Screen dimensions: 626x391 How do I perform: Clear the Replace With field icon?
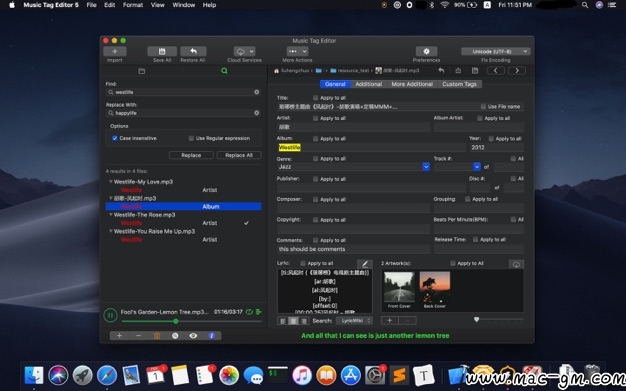[x=257, y=113]
